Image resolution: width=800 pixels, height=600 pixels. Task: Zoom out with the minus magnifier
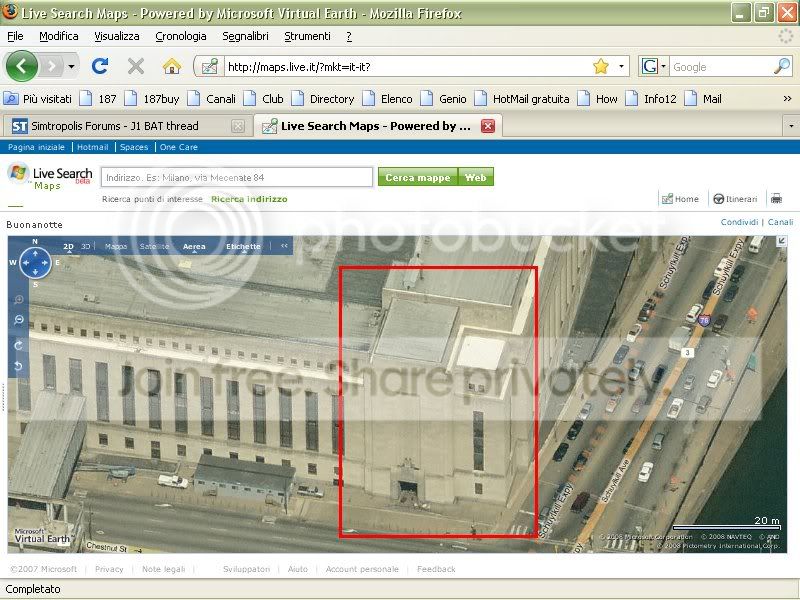(18, 320)
